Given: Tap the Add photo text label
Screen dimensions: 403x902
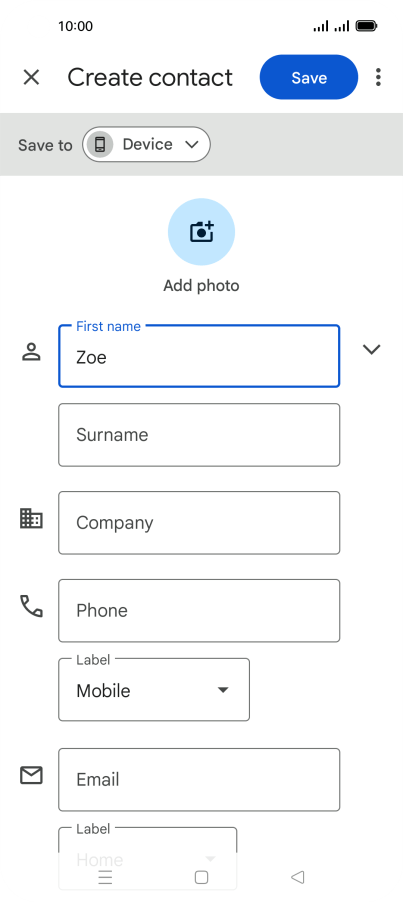Looking at the screenshot, I should pos(201,285).
